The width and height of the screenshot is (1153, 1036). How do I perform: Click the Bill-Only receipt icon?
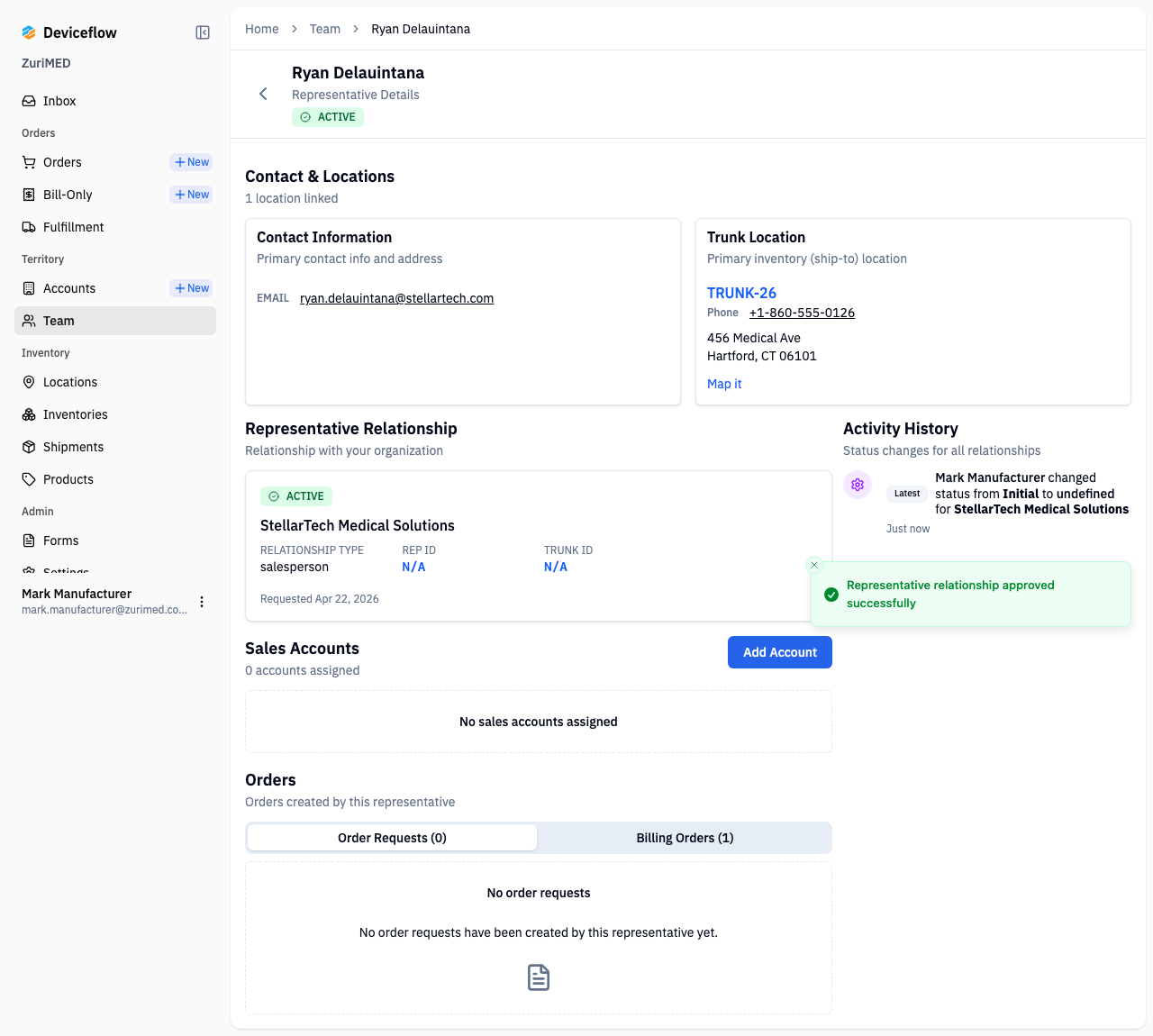(x=29, y=195)
